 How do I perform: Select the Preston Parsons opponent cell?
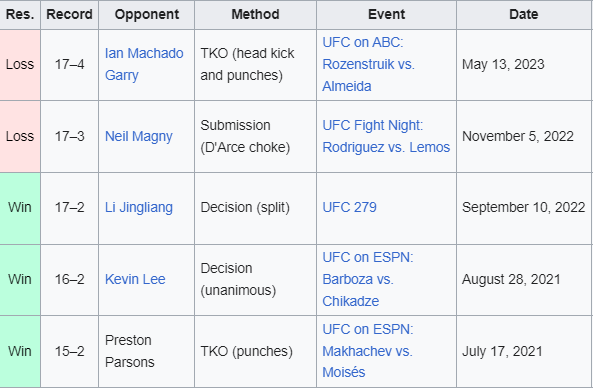(146, 351)
